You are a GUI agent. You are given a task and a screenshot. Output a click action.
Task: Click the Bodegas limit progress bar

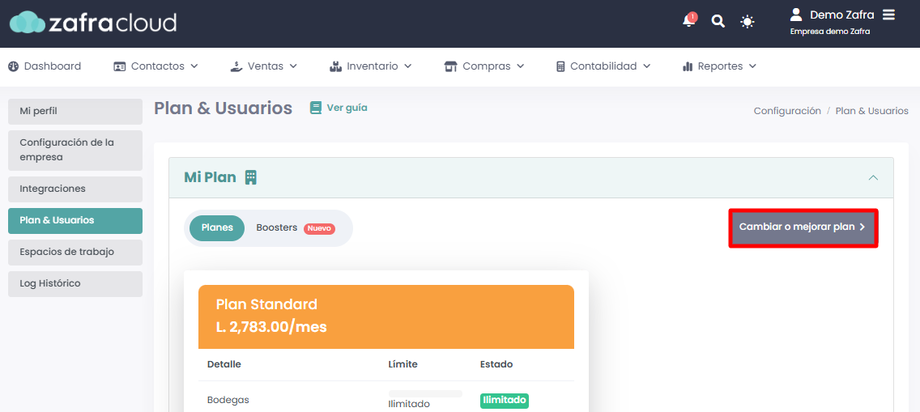pos(425,393)
